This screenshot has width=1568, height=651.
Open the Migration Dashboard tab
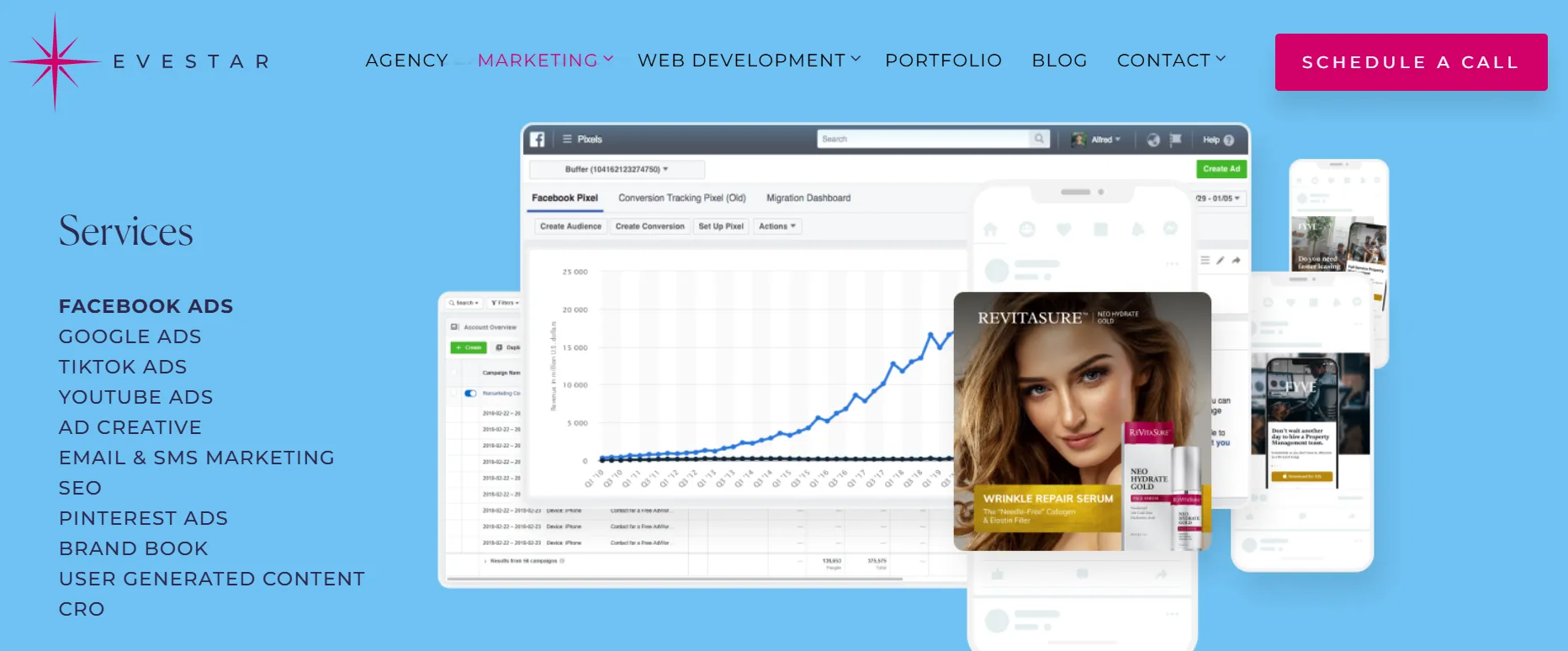(x=808, y=198)
